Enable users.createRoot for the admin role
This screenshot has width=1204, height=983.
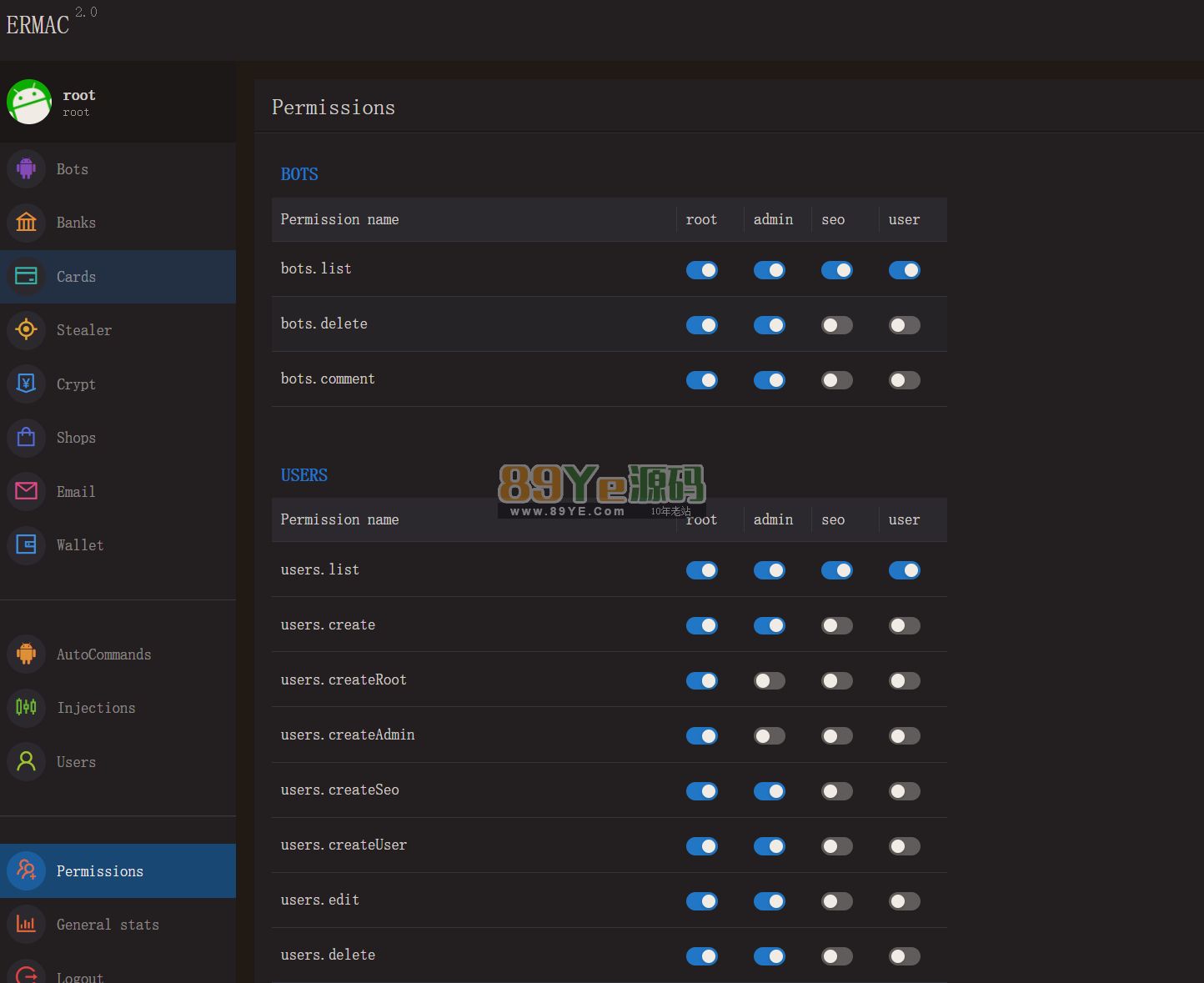(x=769, y=681)
